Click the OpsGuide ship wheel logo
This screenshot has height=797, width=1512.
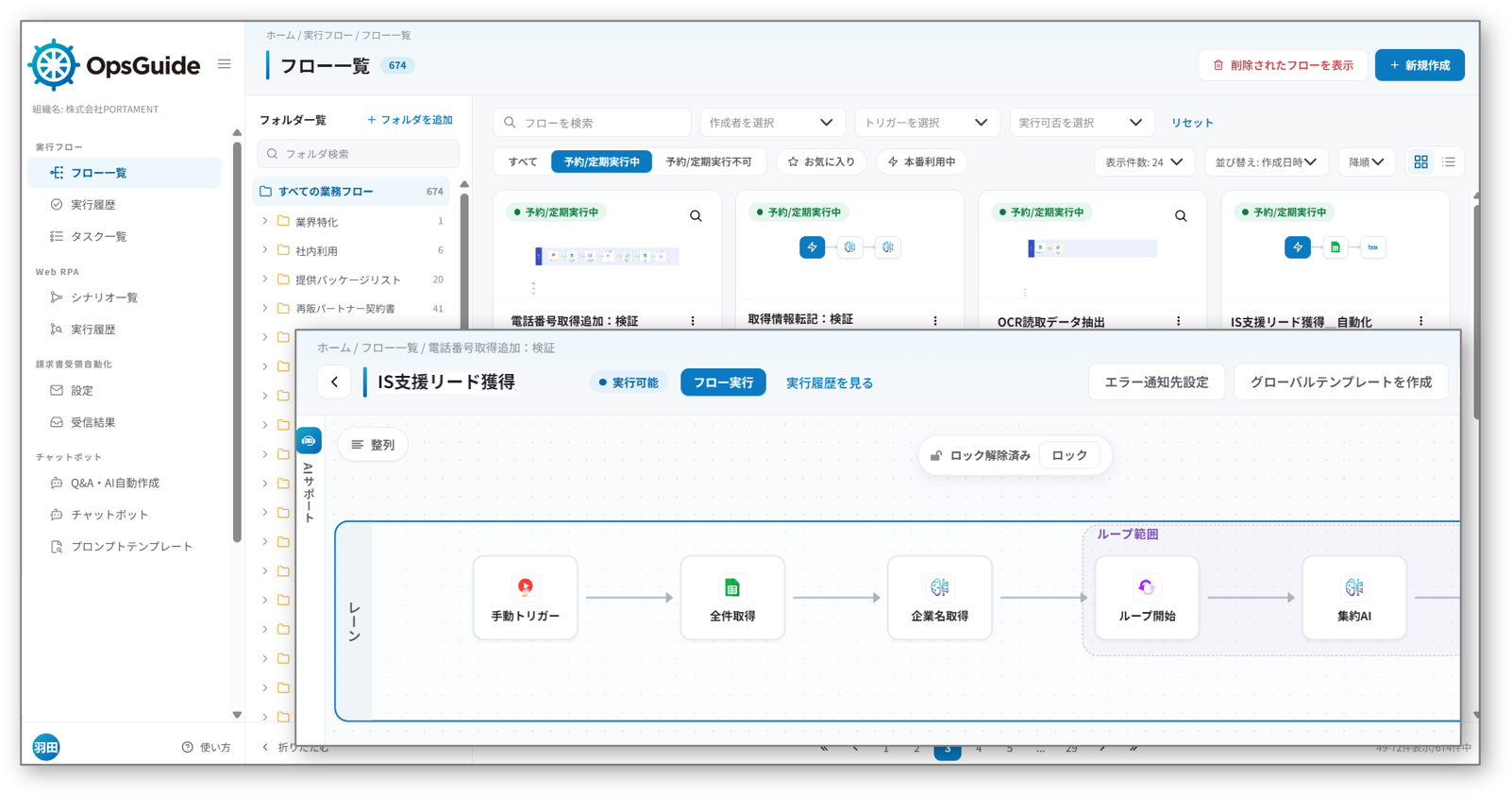click(54, 65)
